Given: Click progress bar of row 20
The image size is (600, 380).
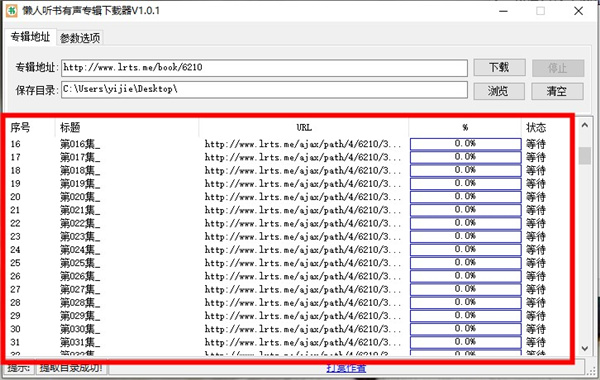Looking at the screenshot, I should (x=465, y=197).
